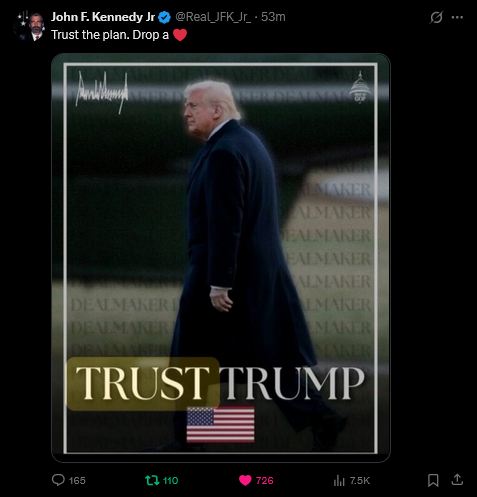This screenshot has width=477, height=497.
Task: Click the share upload arrow icon
Action: pos(457,480)
